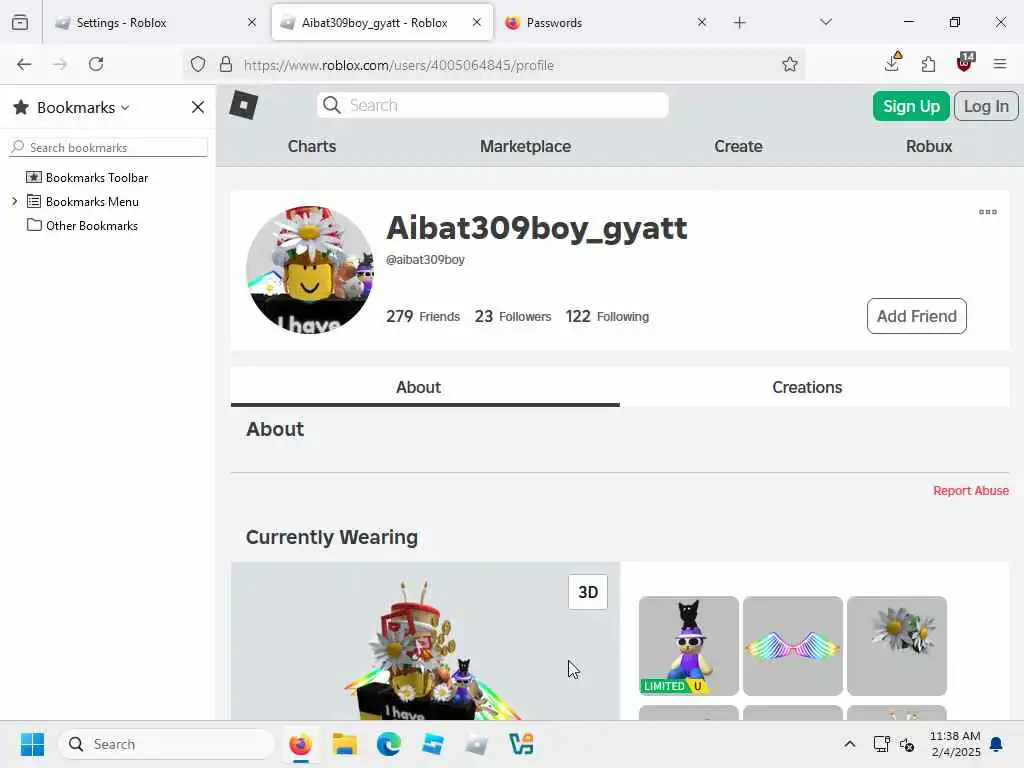Open Charts in the Roblox navigation
1024x768 pixels.
[312, 146]
